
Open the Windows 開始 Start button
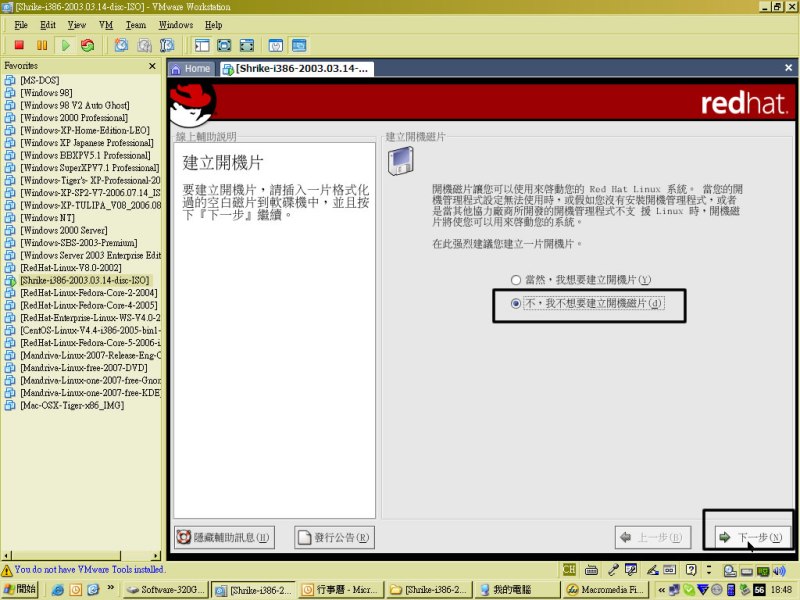click(x=20, y=590)
